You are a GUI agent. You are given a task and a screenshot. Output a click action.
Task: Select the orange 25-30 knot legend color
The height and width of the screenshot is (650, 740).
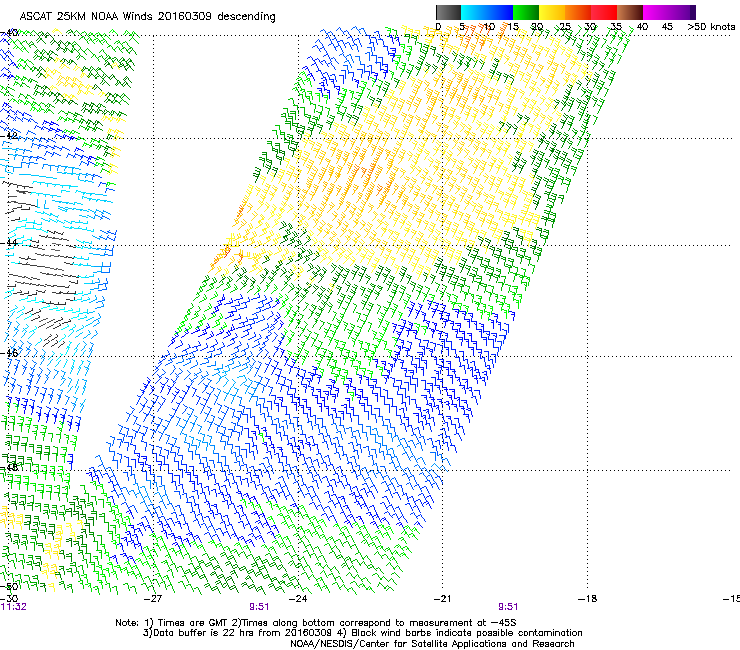point(578,12)
